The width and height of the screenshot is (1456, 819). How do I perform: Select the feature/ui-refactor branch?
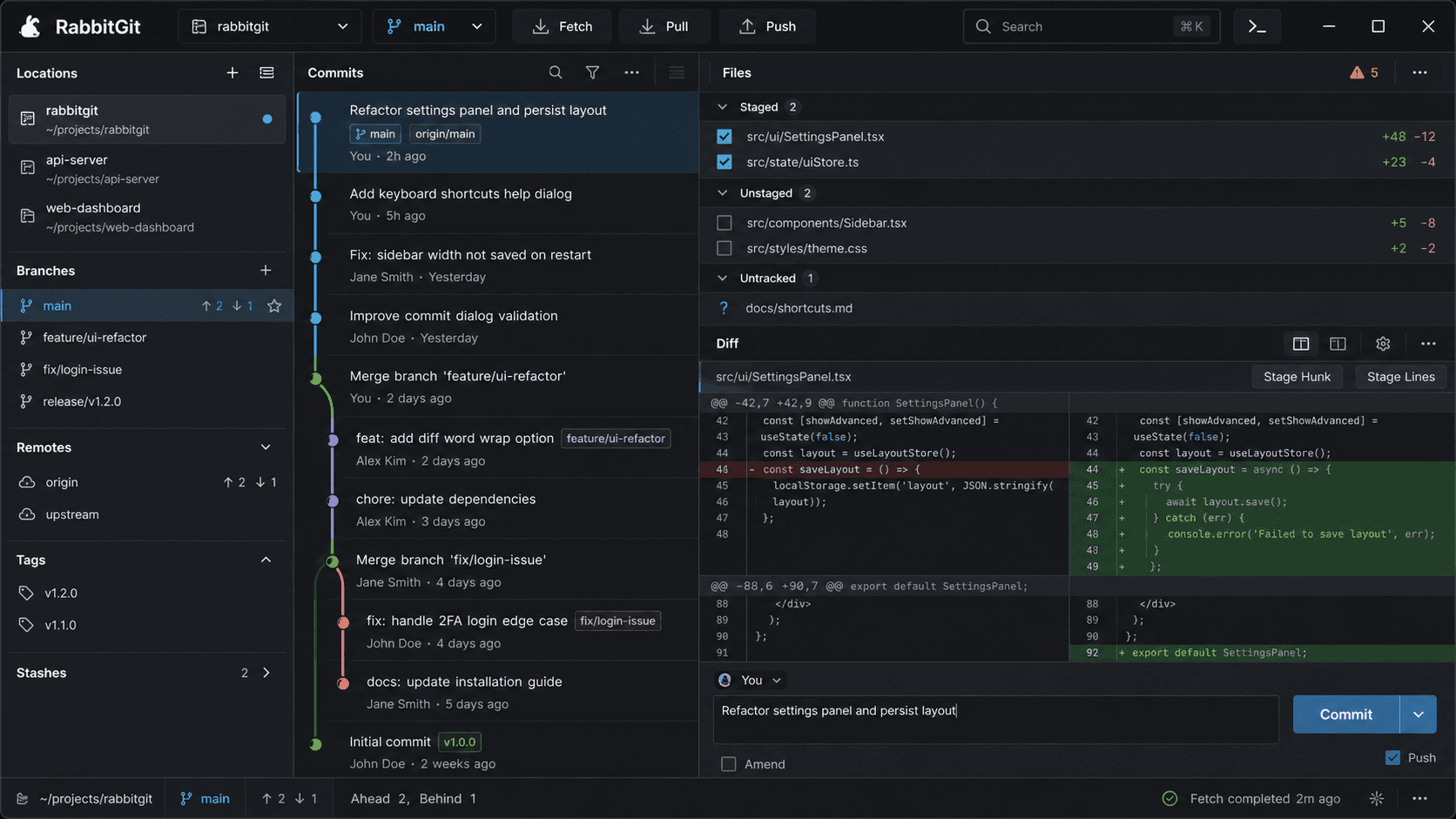146,338
